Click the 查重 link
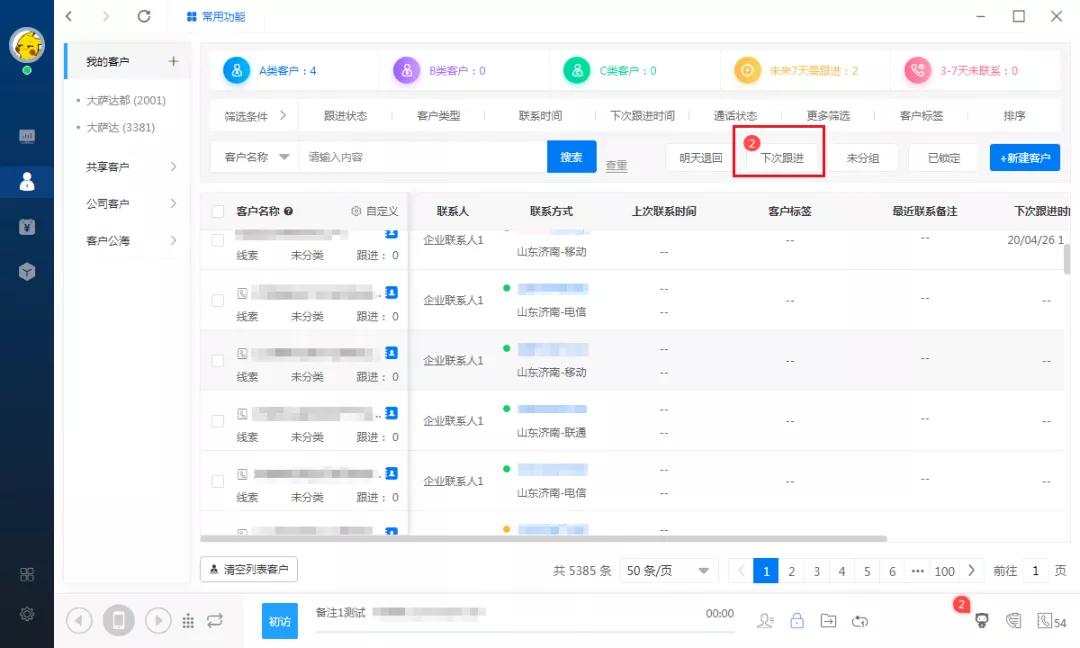This screenshot has height=648, width=1080. pyautogui.click(x=616, y=165)
